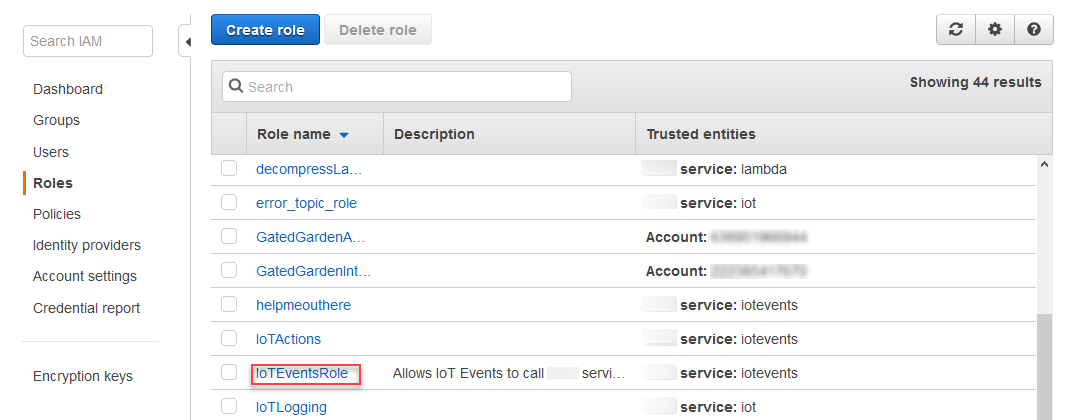Image resolution: width=1069 pixels, height=420 pixels.
Task: Open the IoTEventsRole link
Action: [303, 373]
